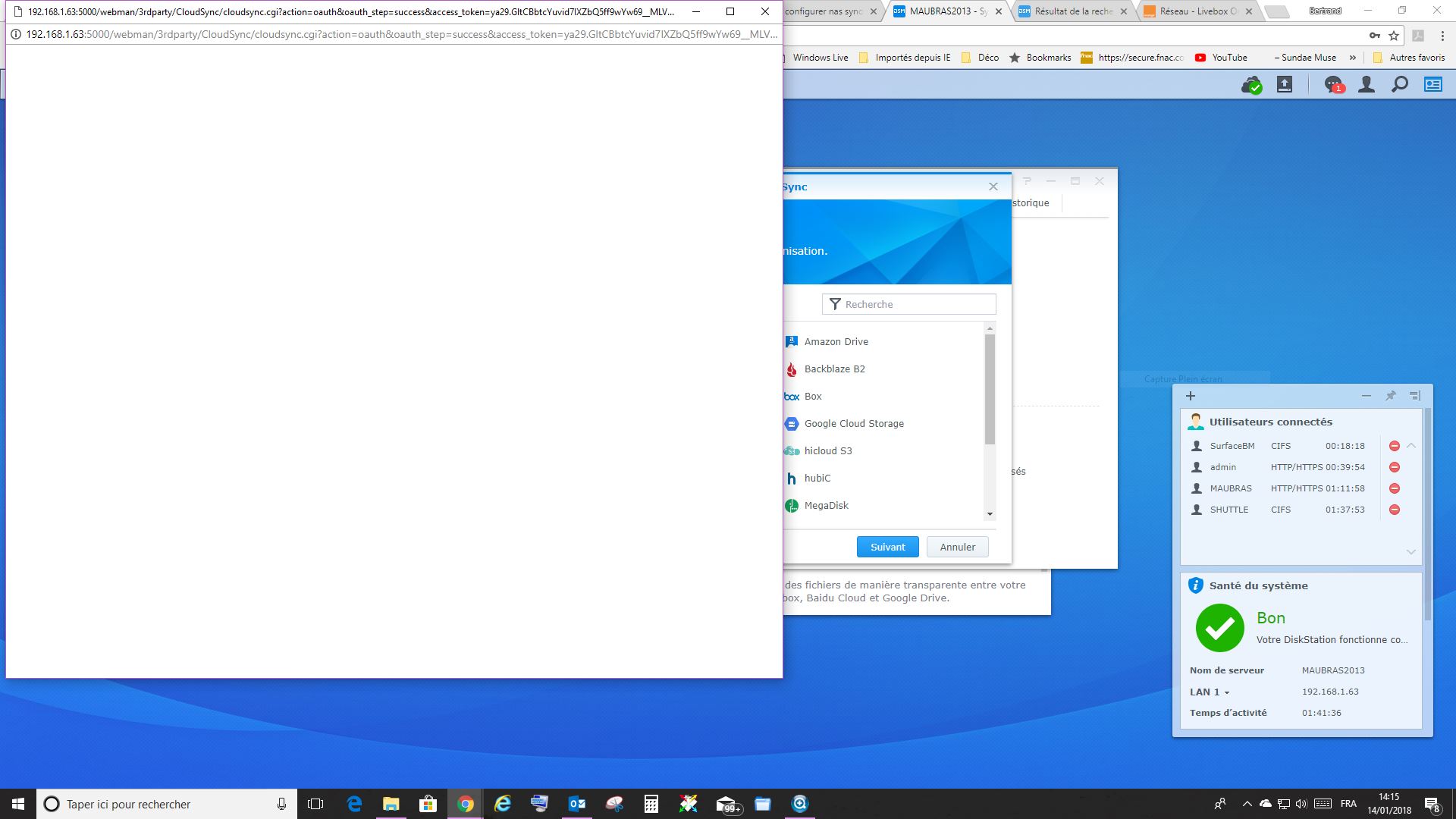Click the Bertrand Chrome profile button

(x=1325, y=11)
